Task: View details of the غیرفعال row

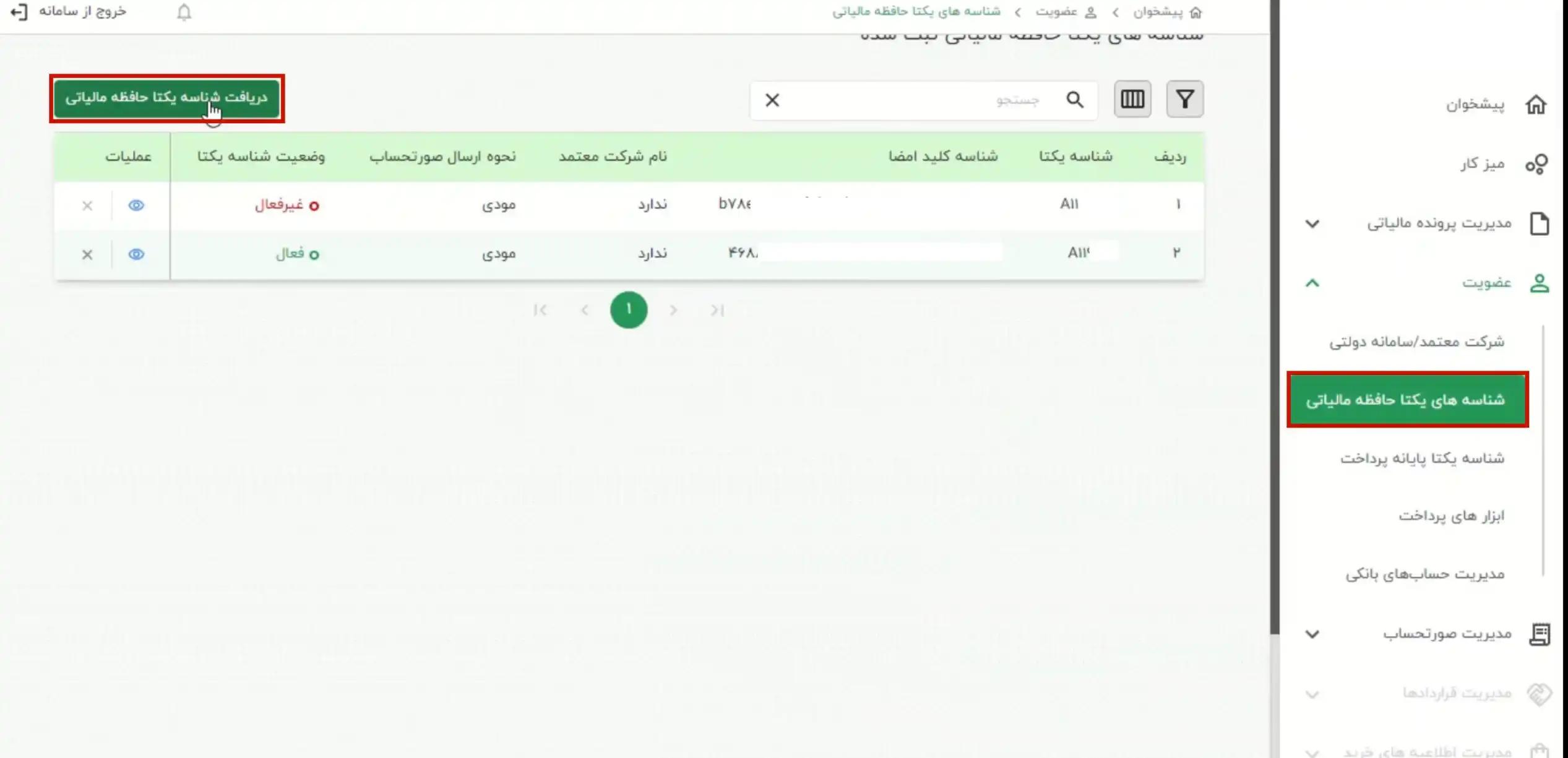Action: point(136,205)
